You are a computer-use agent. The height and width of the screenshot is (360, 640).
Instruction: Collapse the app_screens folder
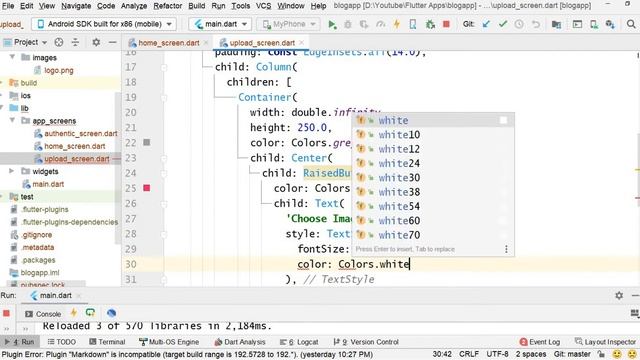(x=12, y=120)
